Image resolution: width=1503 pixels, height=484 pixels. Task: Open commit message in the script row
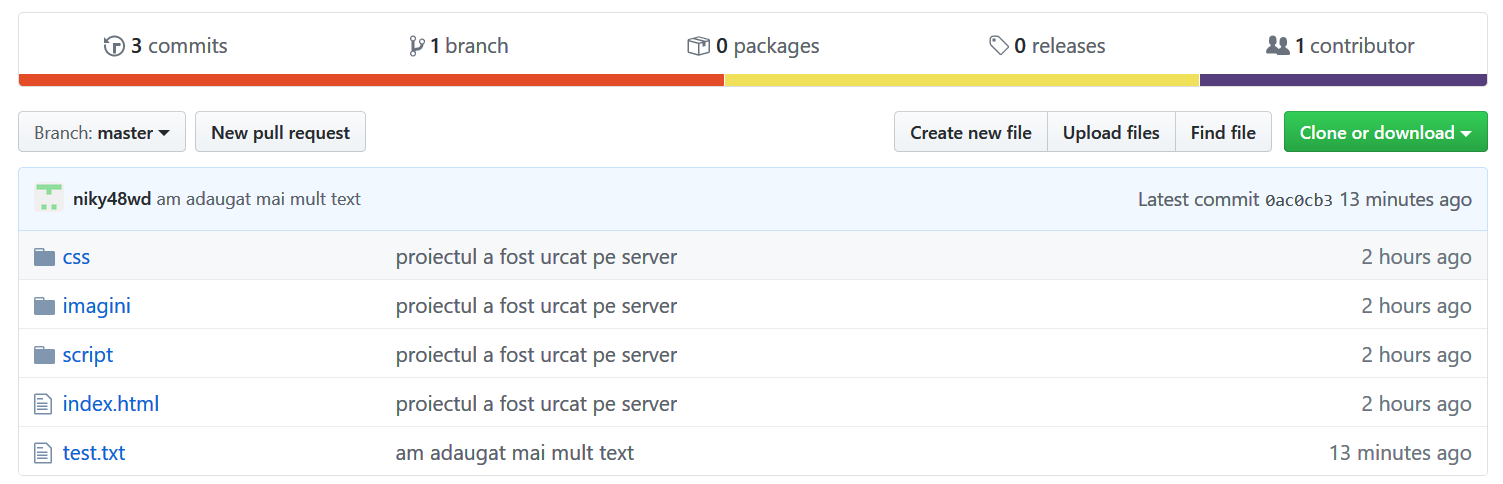536,355
